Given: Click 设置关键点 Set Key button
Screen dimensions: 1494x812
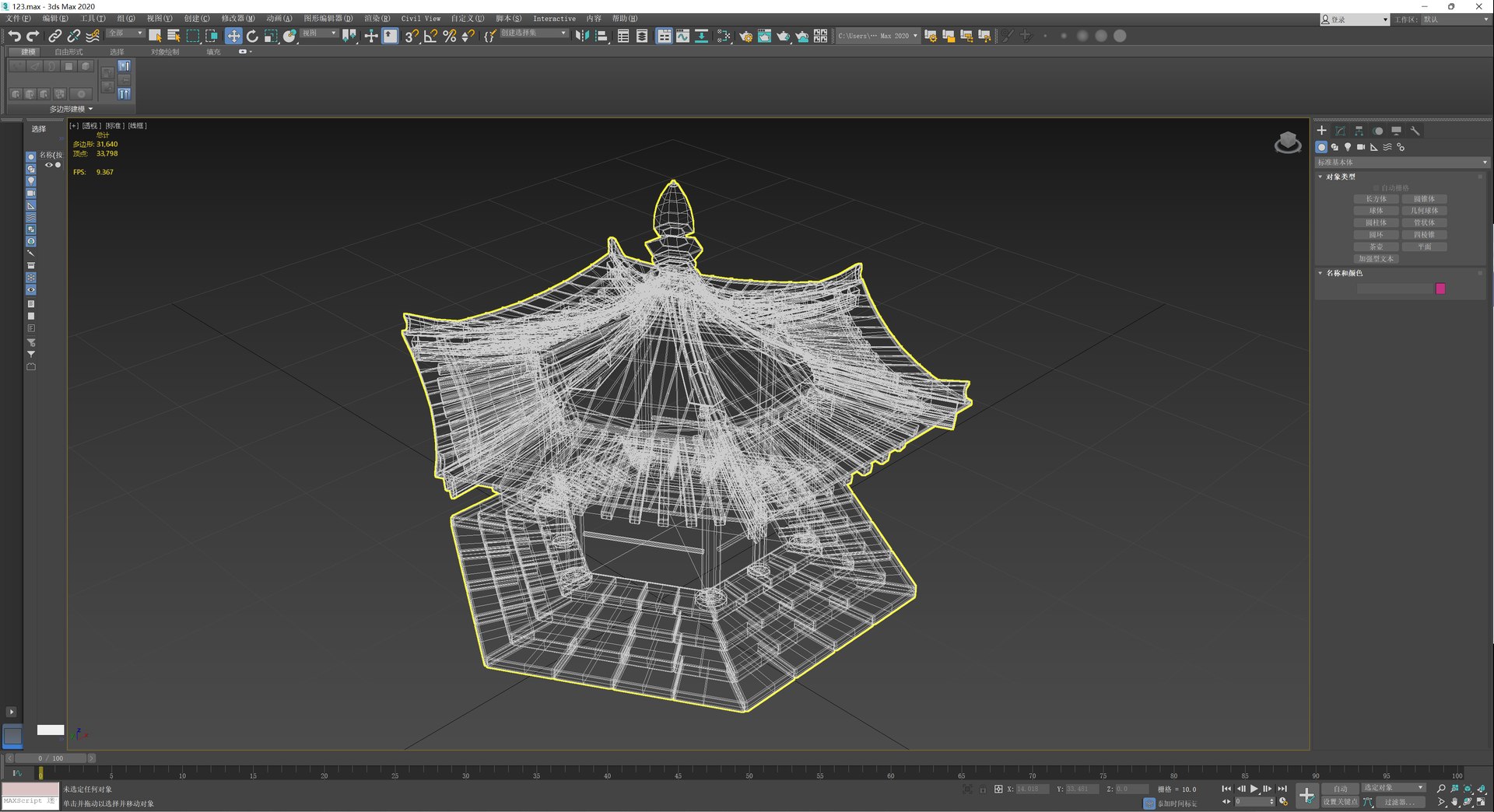Looking at the screenshot, I should coord(1340,802).
